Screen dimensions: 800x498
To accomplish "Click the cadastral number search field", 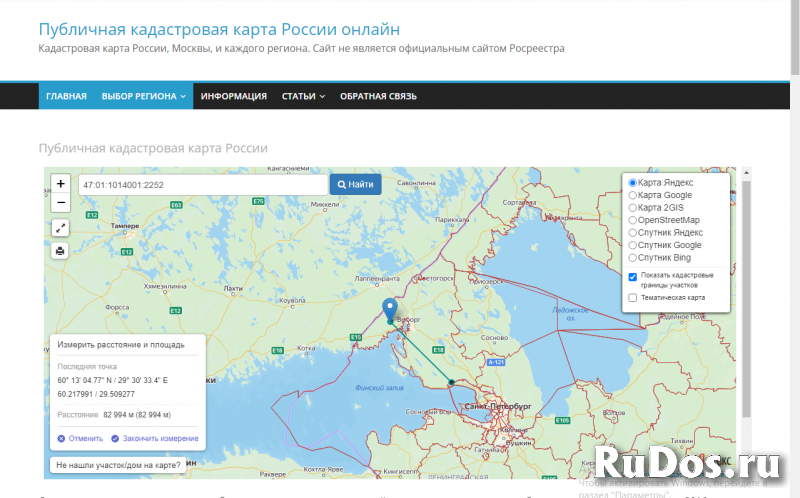I will (203, 185).
